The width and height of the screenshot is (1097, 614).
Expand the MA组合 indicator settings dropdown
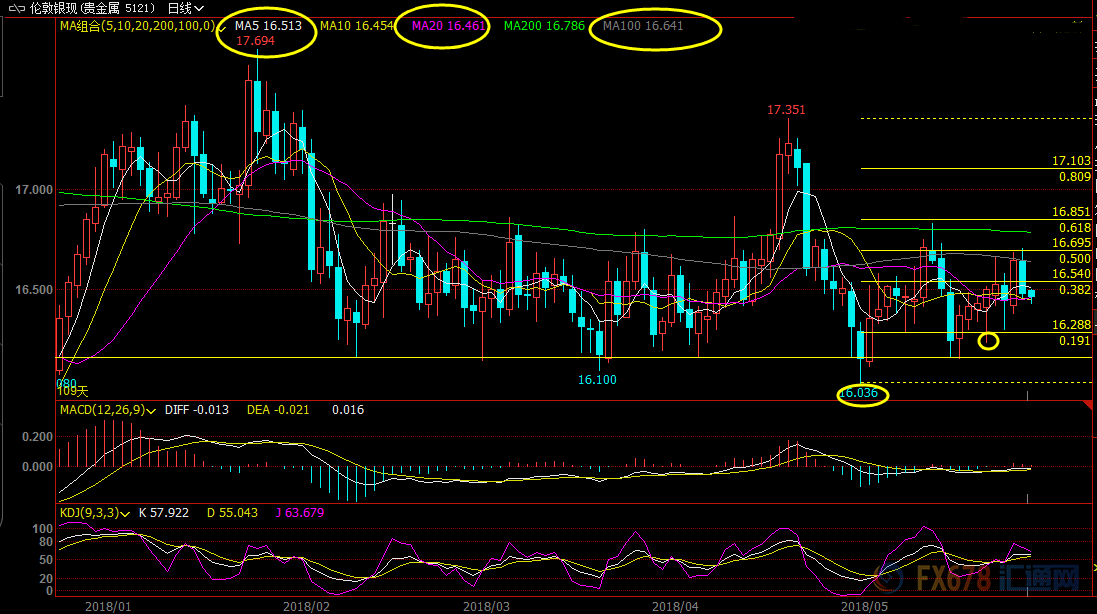click(222, 26)
